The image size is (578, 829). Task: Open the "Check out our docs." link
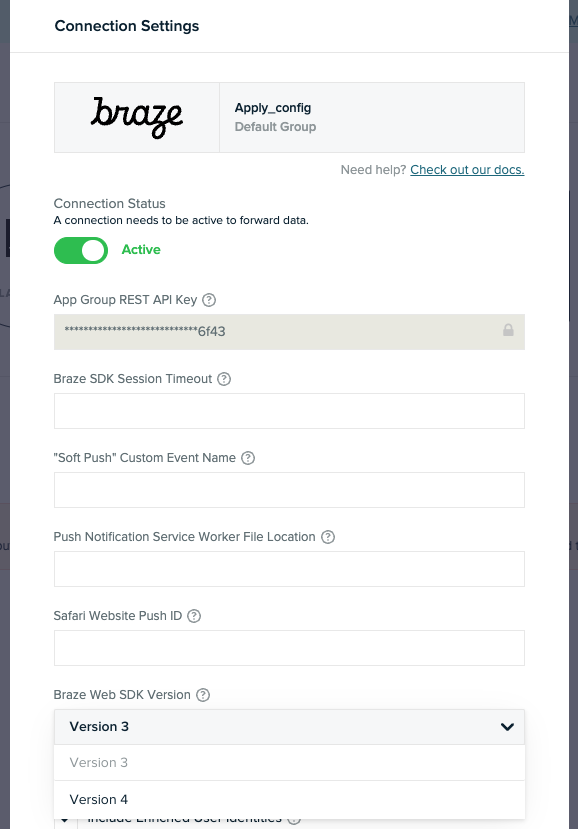tap(466, 170)
